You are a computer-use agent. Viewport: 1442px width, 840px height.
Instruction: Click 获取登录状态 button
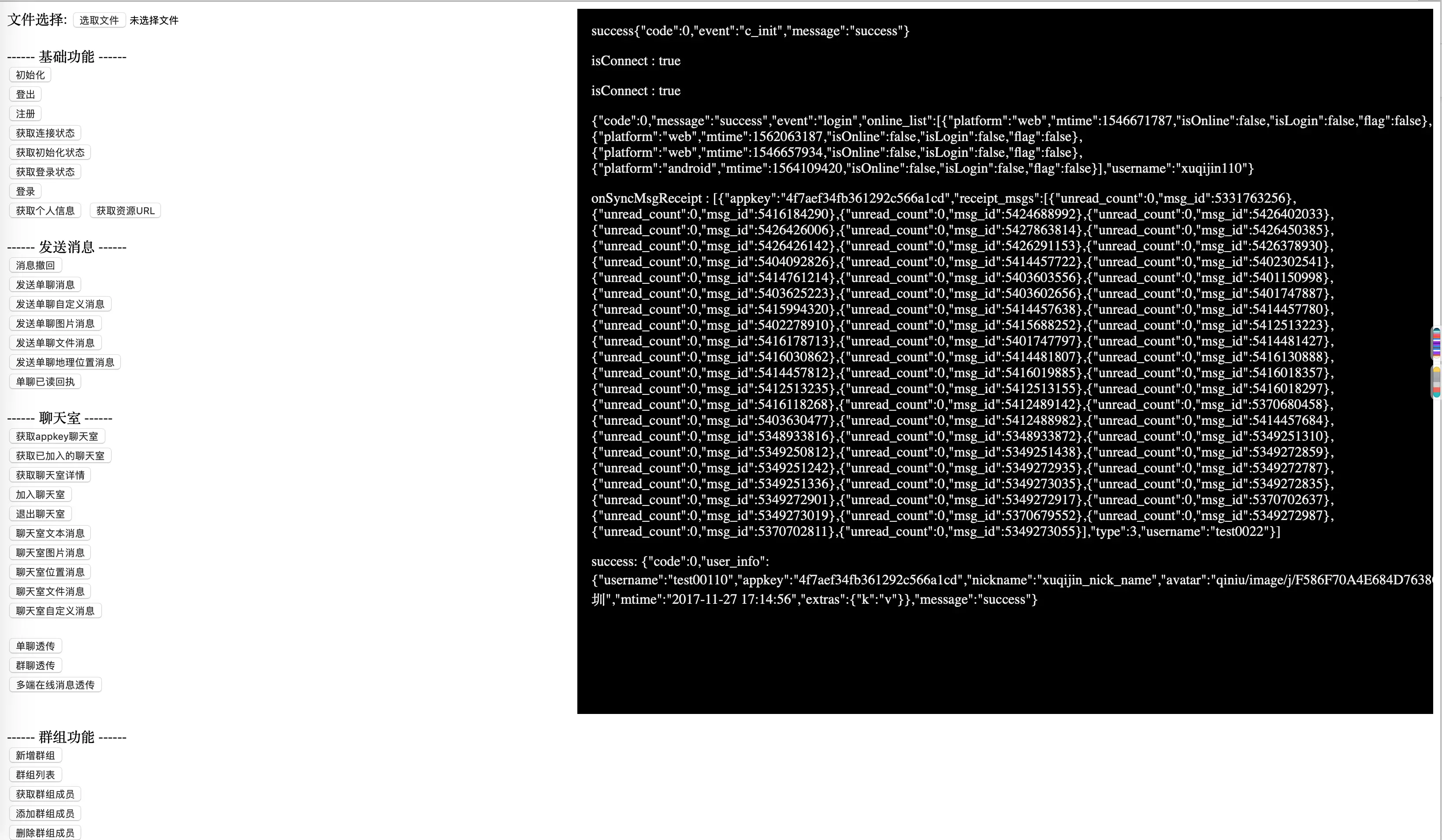(45, 172)
